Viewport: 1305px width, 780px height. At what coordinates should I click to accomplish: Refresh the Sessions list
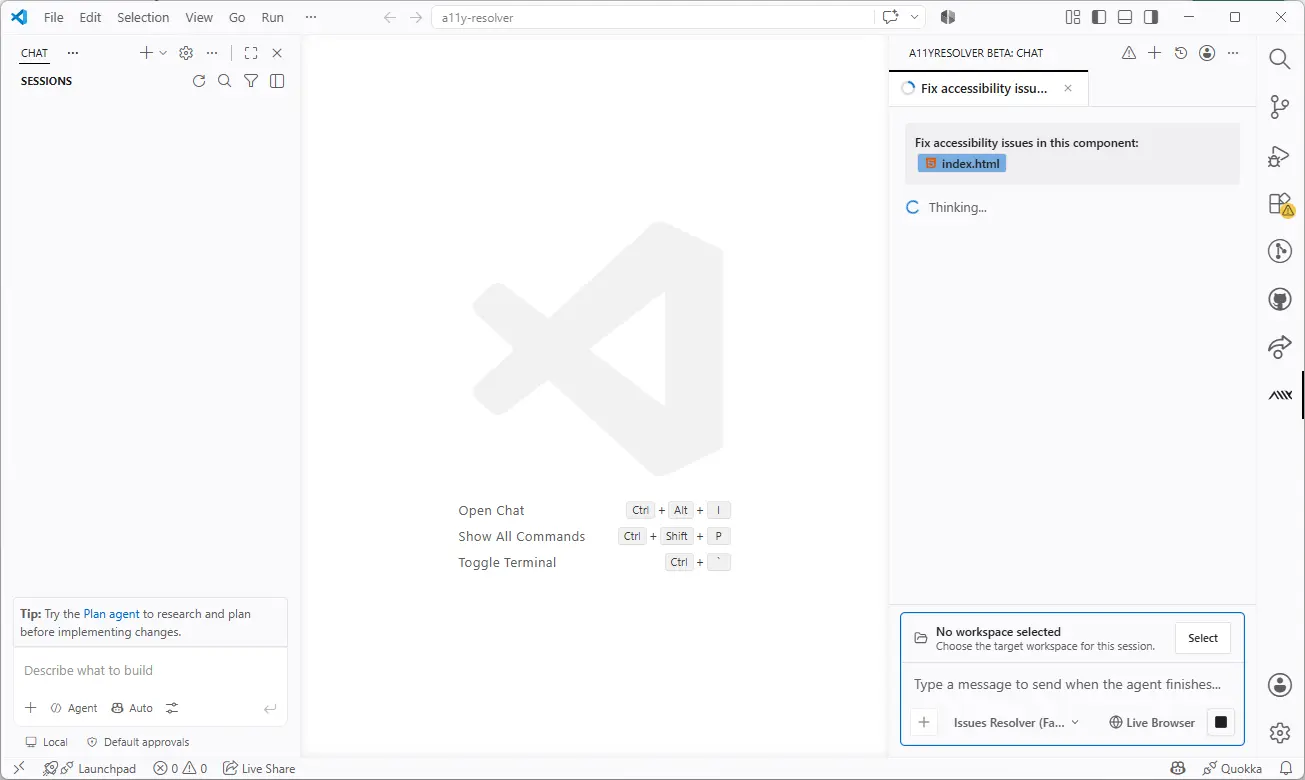pos(199,81)
